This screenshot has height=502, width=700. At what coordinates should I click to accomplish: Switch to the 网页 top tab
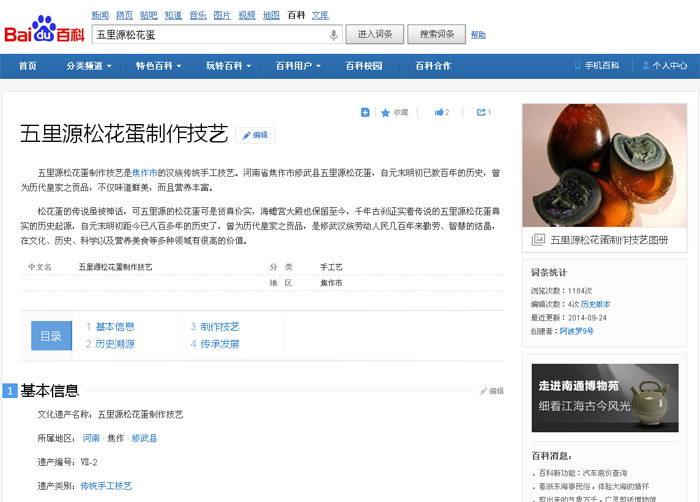point(124,16)
